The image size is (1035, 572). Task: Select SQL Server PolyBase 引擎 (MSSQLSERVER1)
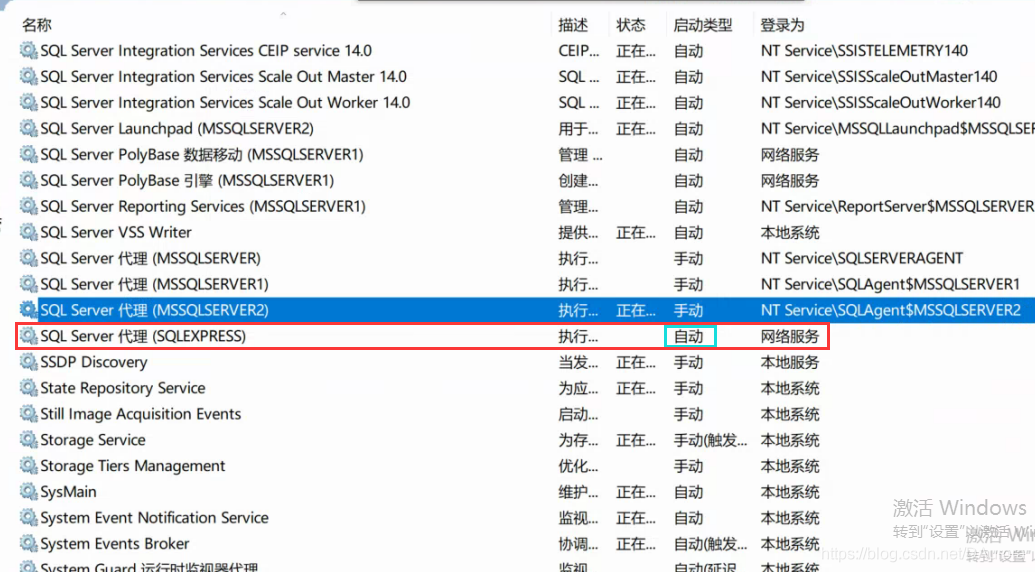[187, 180]
